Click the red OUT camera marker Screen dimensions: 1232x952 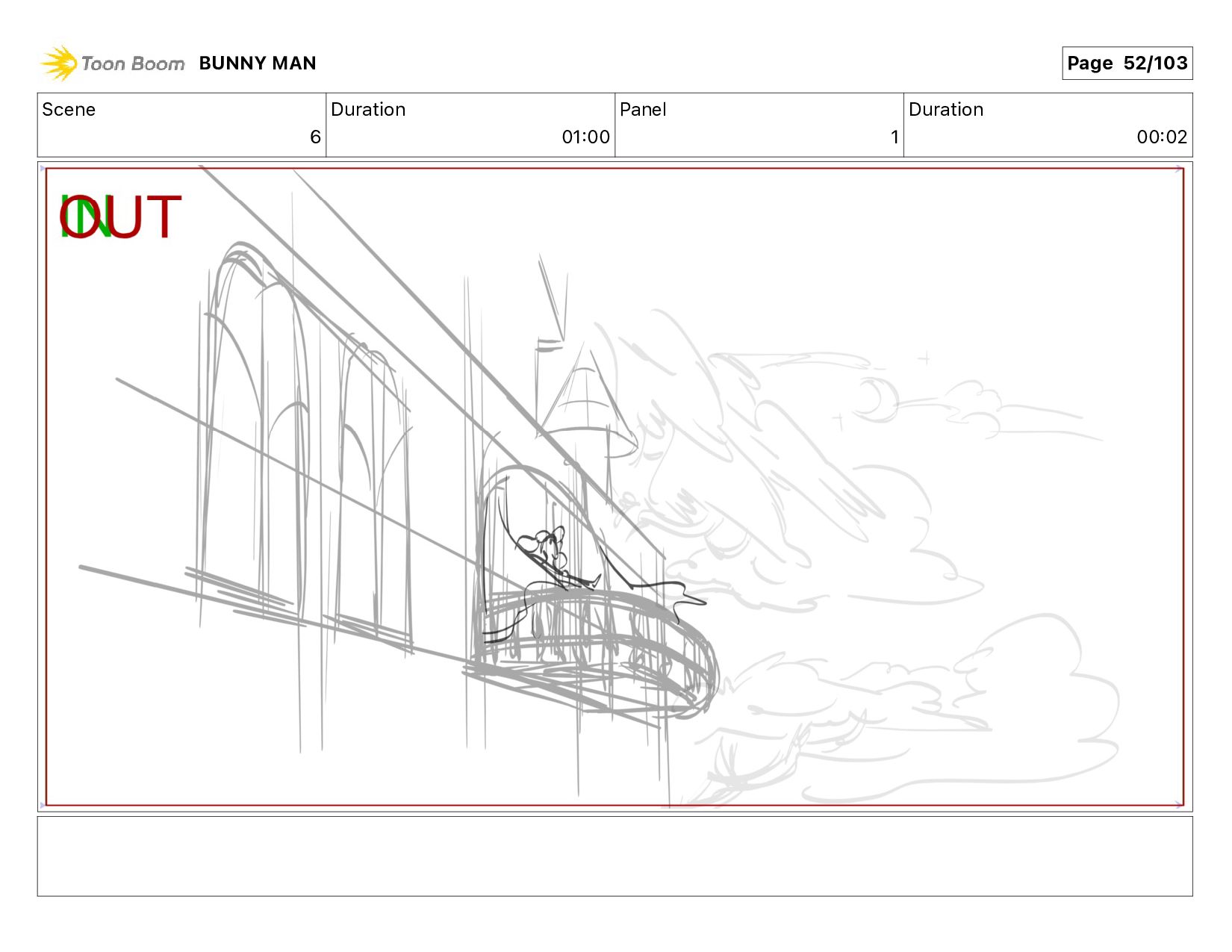[x=120, y=217]
